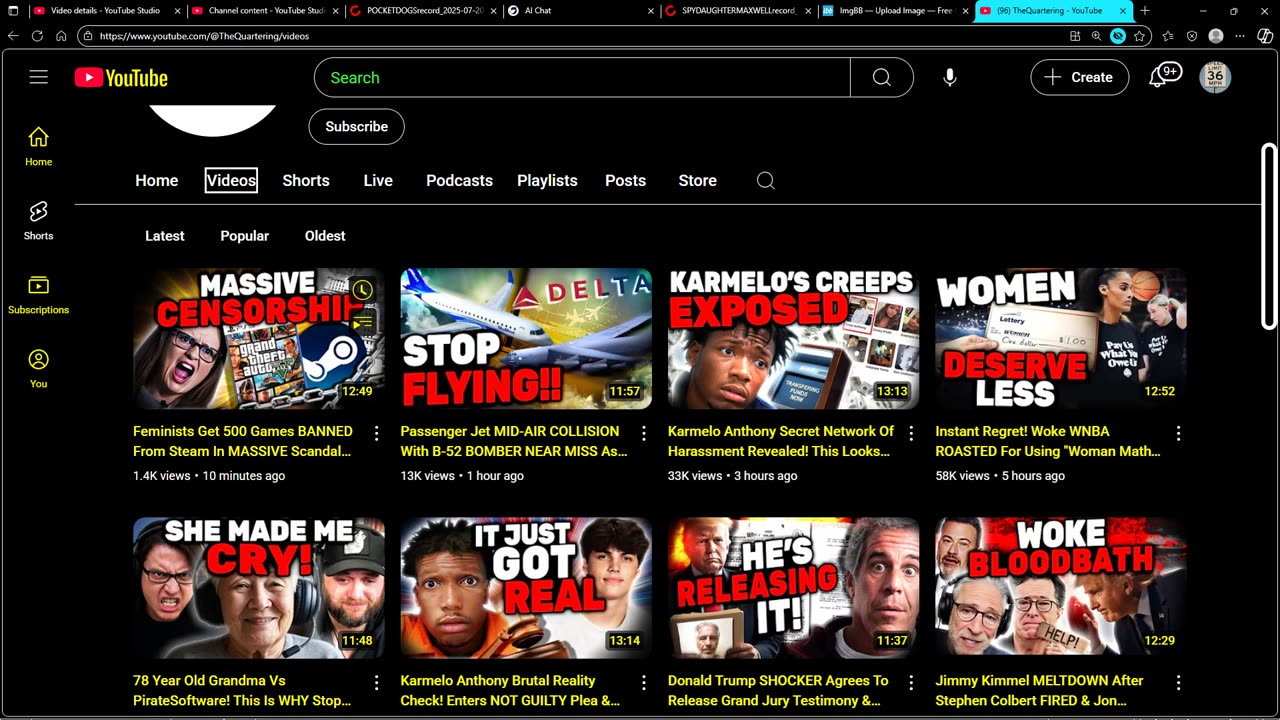Search within the channel using magnifier icon
The width and height of the screenshot is (1280, 720).
click(x=766, y=180)
